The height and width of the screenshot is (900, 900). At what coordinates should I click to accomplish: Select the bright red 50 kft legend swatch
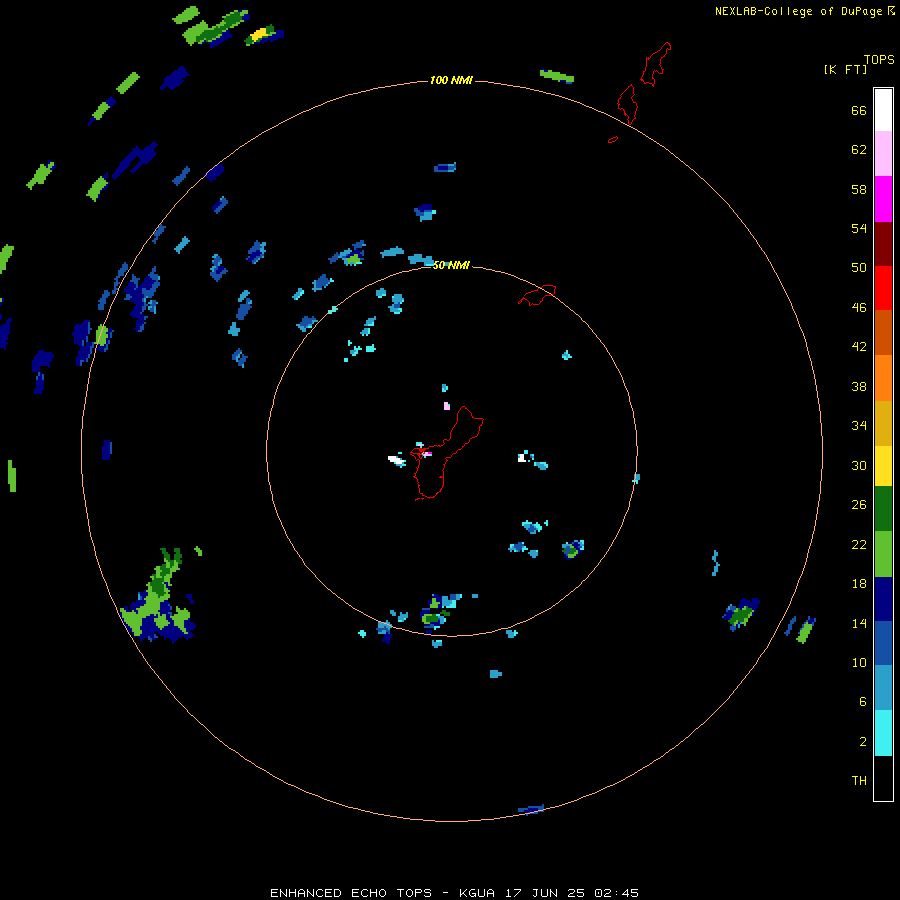[x=883, y=288]
